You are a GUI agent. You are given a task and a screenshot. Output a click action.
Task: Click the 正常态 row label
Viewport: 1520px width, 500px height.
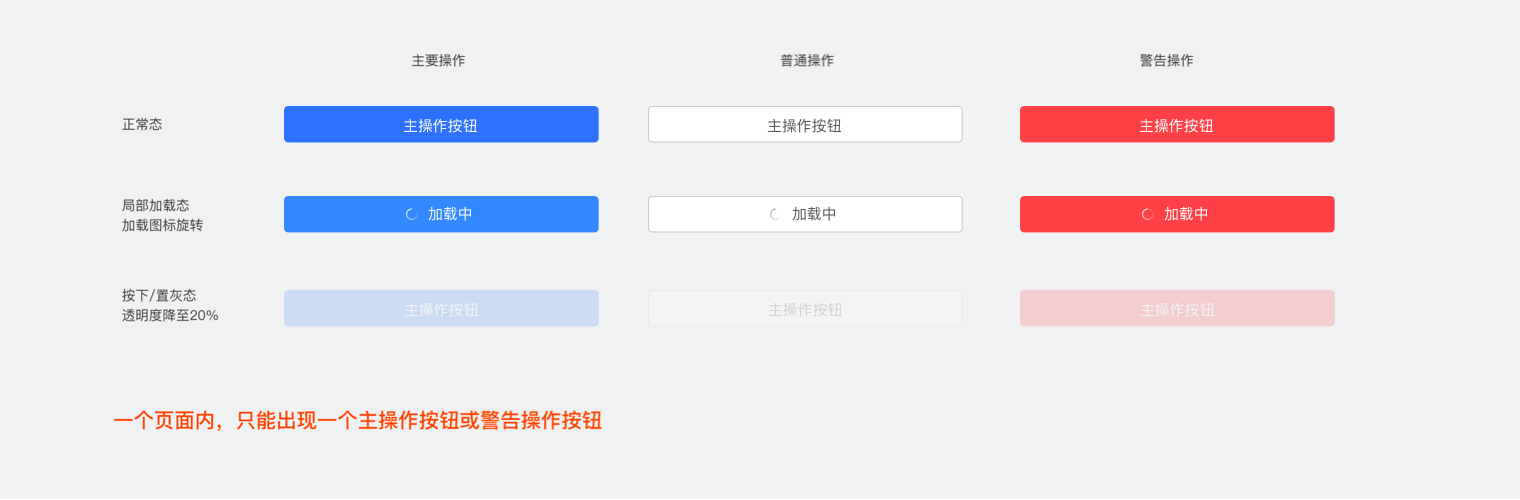(x=142, y=125)
